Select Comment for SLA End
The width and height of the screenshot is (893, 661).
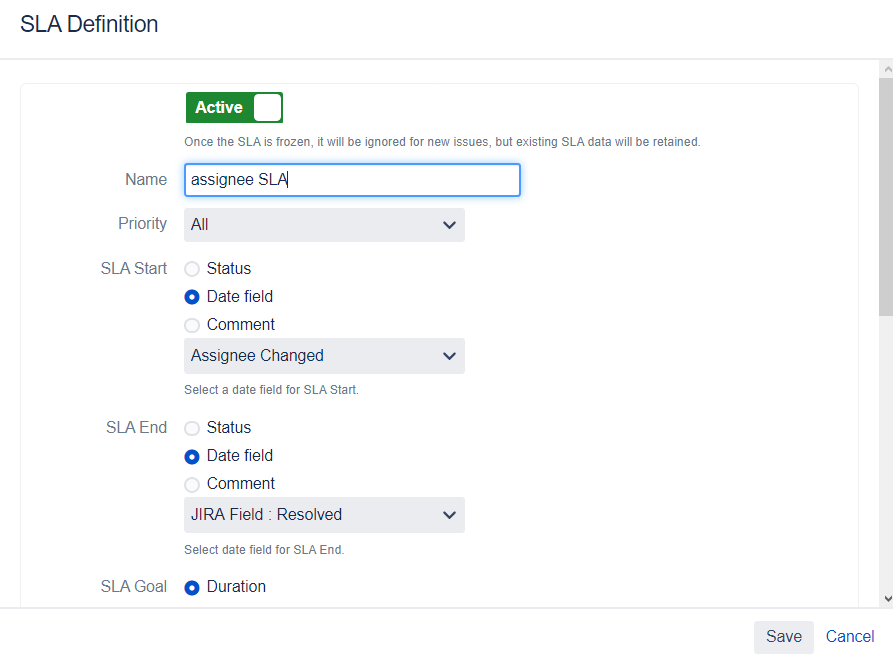191,483
